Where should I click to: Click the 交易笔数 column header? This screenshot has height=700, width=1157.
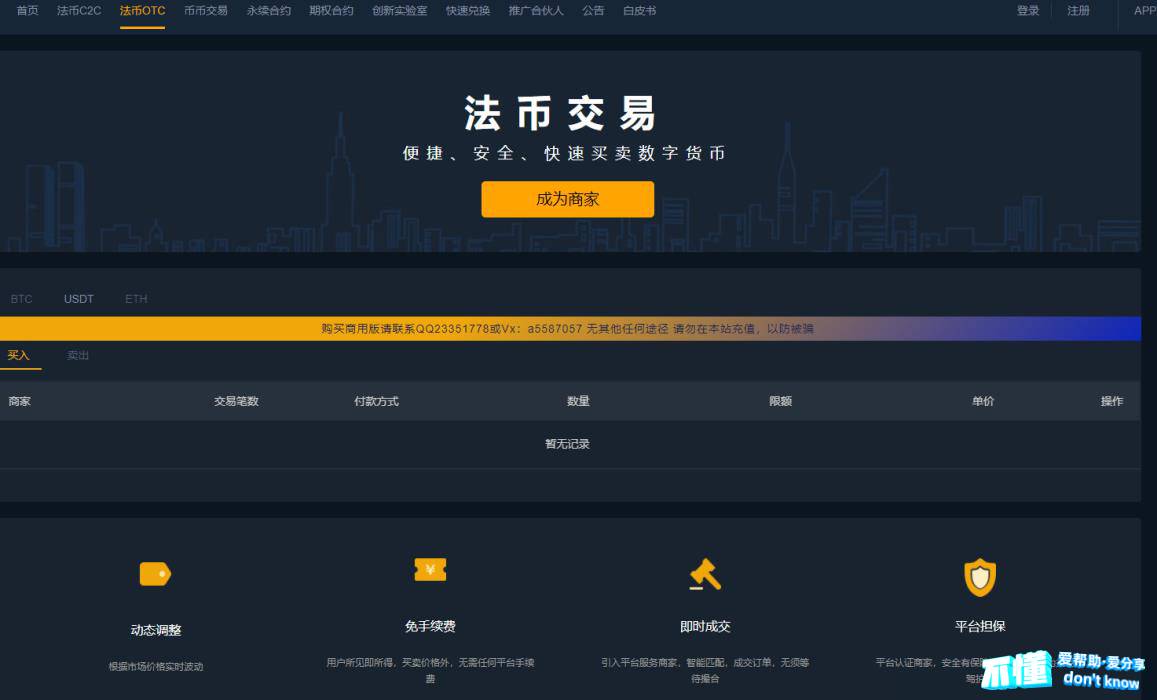click(x=236, y=401)
